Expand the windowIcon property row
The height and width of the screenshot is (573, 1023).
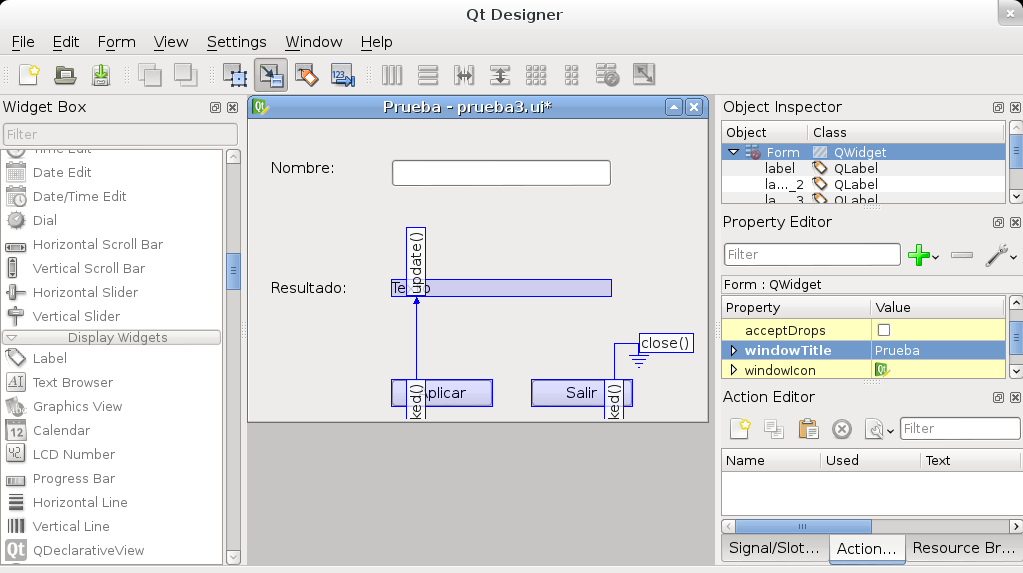(x=733, y=371)
